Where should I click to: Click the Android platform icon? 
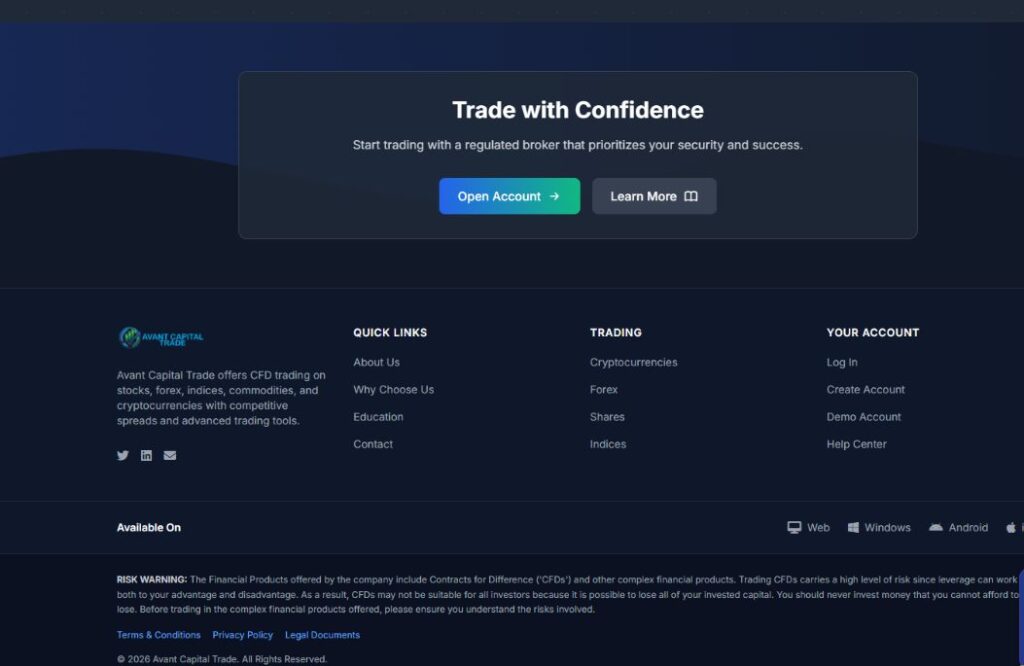click(x=936, y=527)
